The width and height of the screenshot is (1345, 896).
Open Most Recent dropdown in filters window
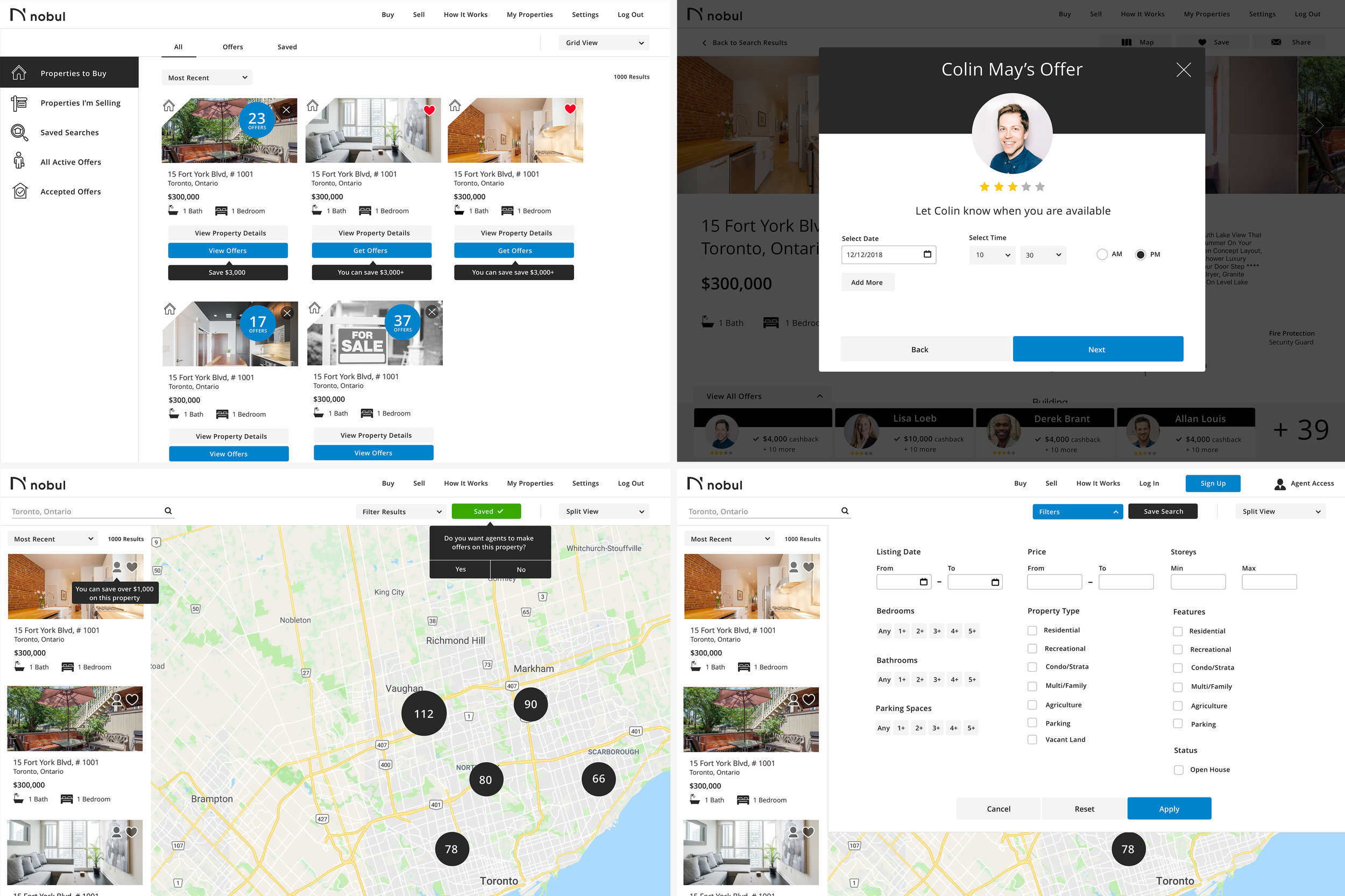730,539
